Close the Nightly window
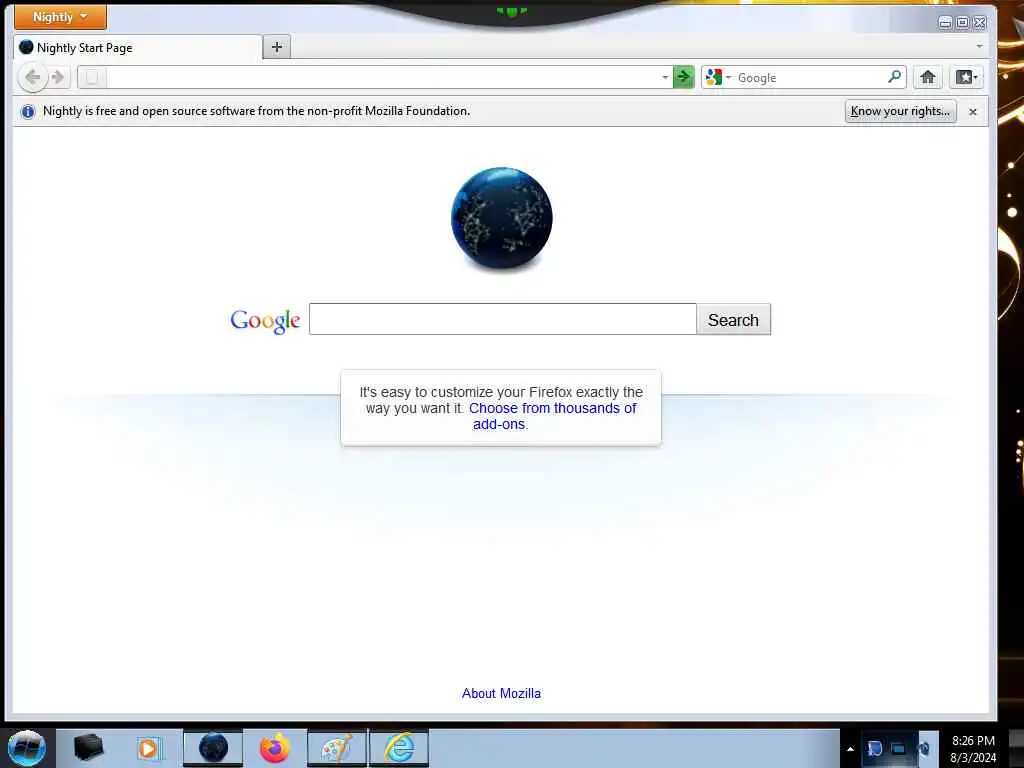1024x768 pixels. (x=980, y=23)
